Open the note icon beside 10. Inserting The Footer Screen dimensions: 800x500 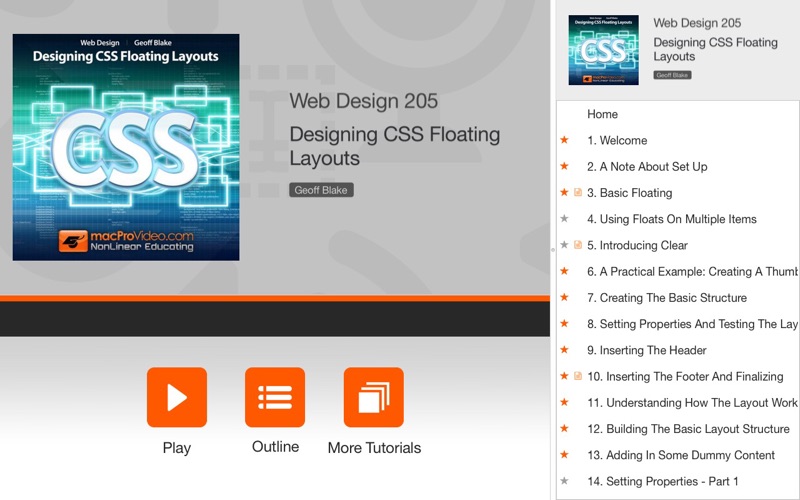pos(578,376)
